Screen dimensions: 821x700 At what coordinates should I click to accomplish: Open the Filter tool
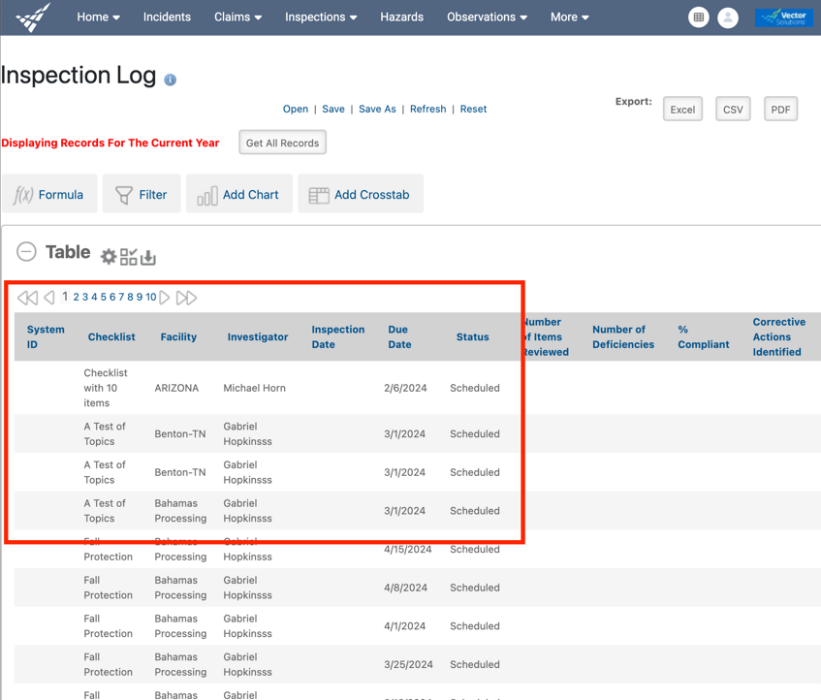[x=141, y=194]
